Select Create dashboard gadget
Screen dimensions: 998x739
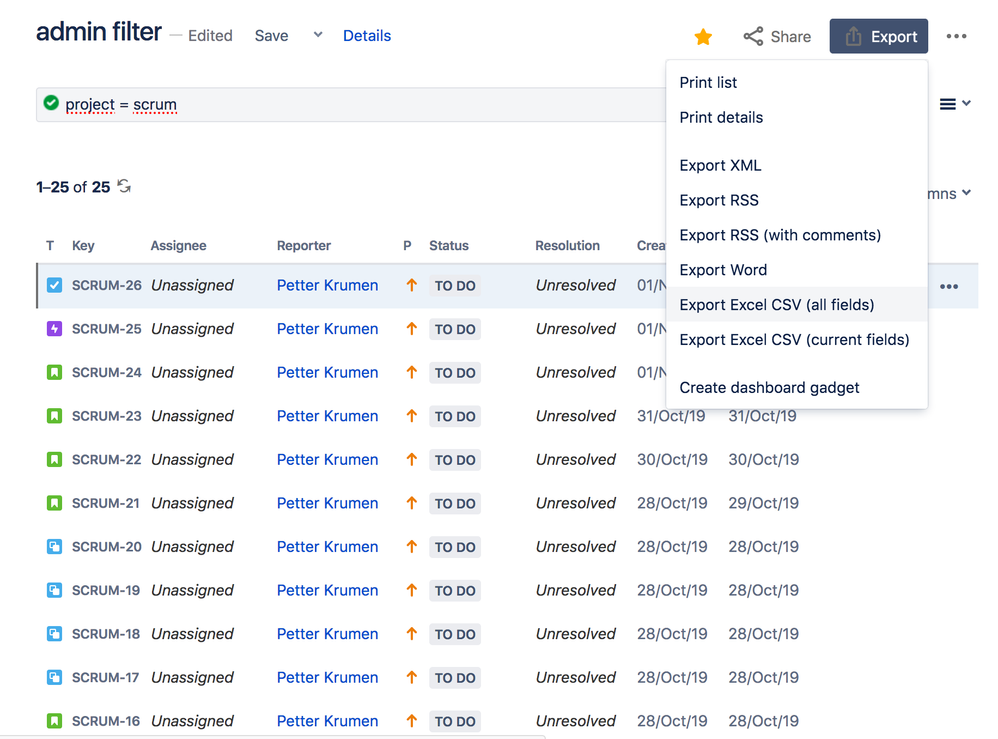click(x=769, y=387)
